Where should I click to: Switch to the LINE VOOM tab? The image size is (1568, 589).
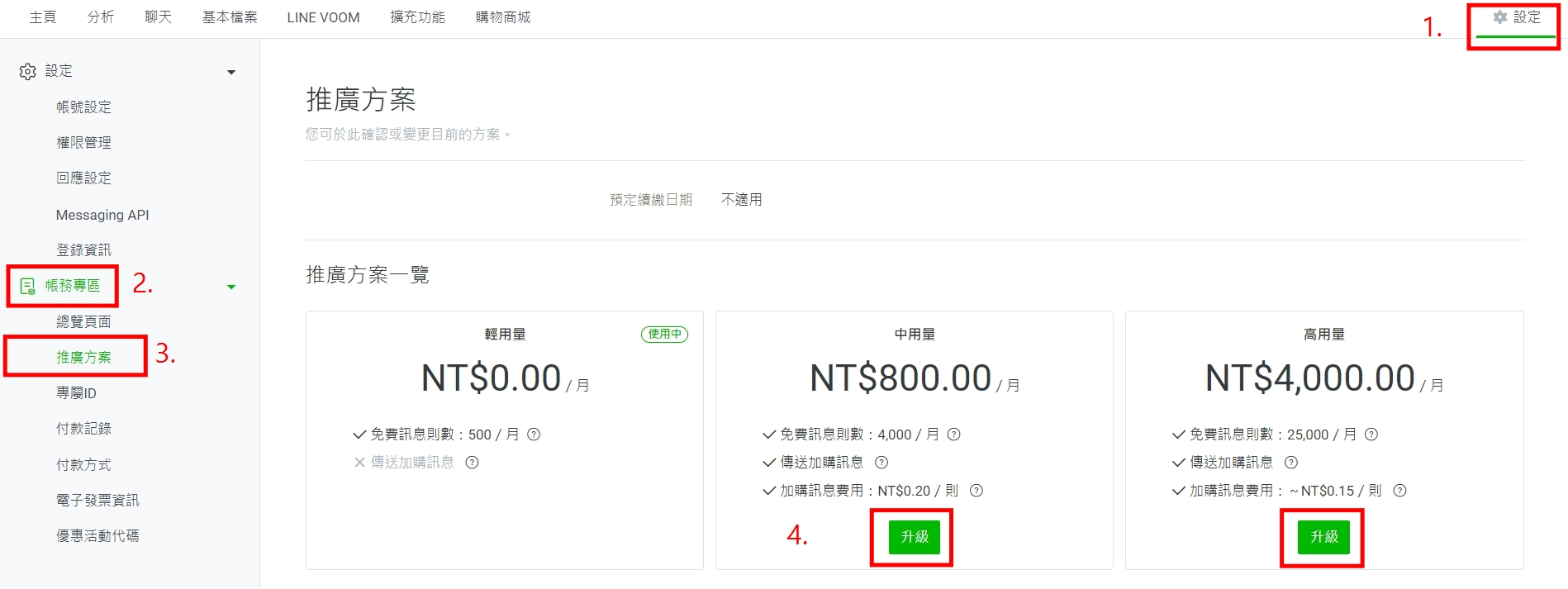coord(323,17)
